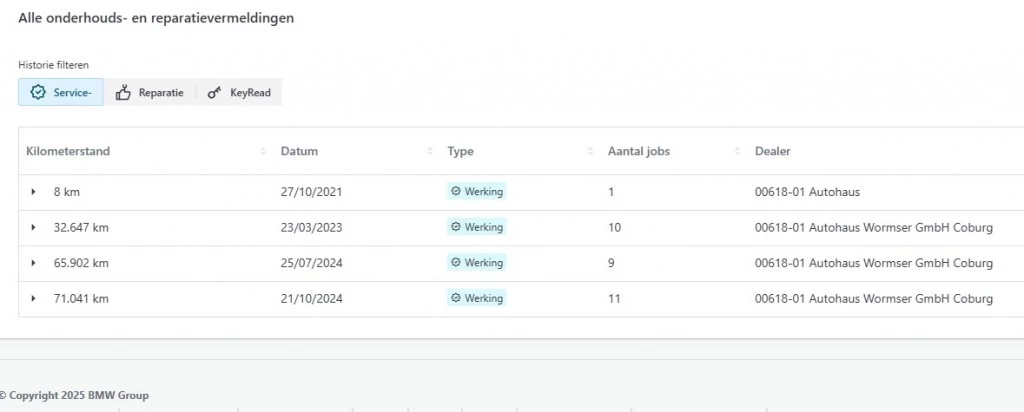Toggle the Service- history filter

61,92
